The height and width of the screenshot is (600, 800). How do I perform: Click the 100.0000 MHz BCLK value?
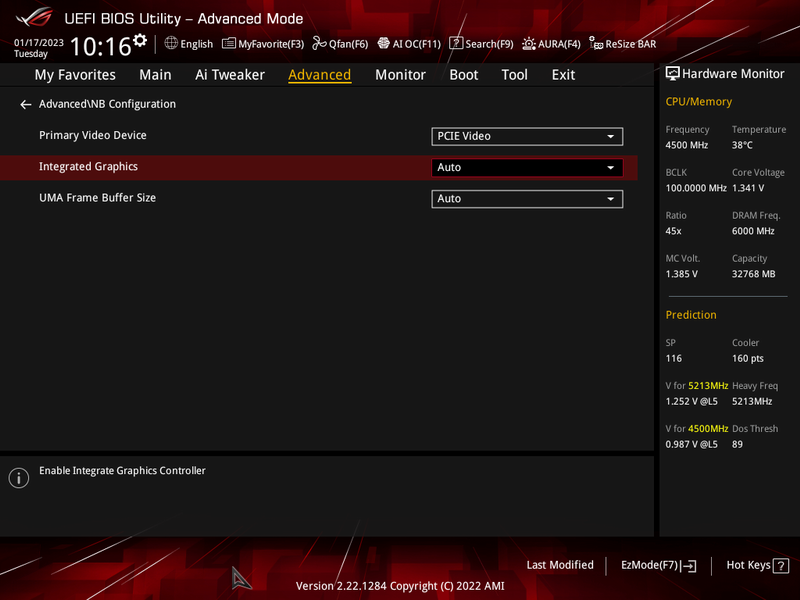coord(696,188)
